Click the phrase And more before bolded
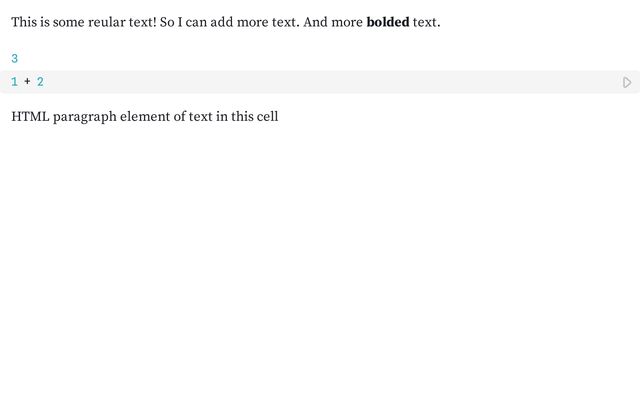 [x=333, y=22]
